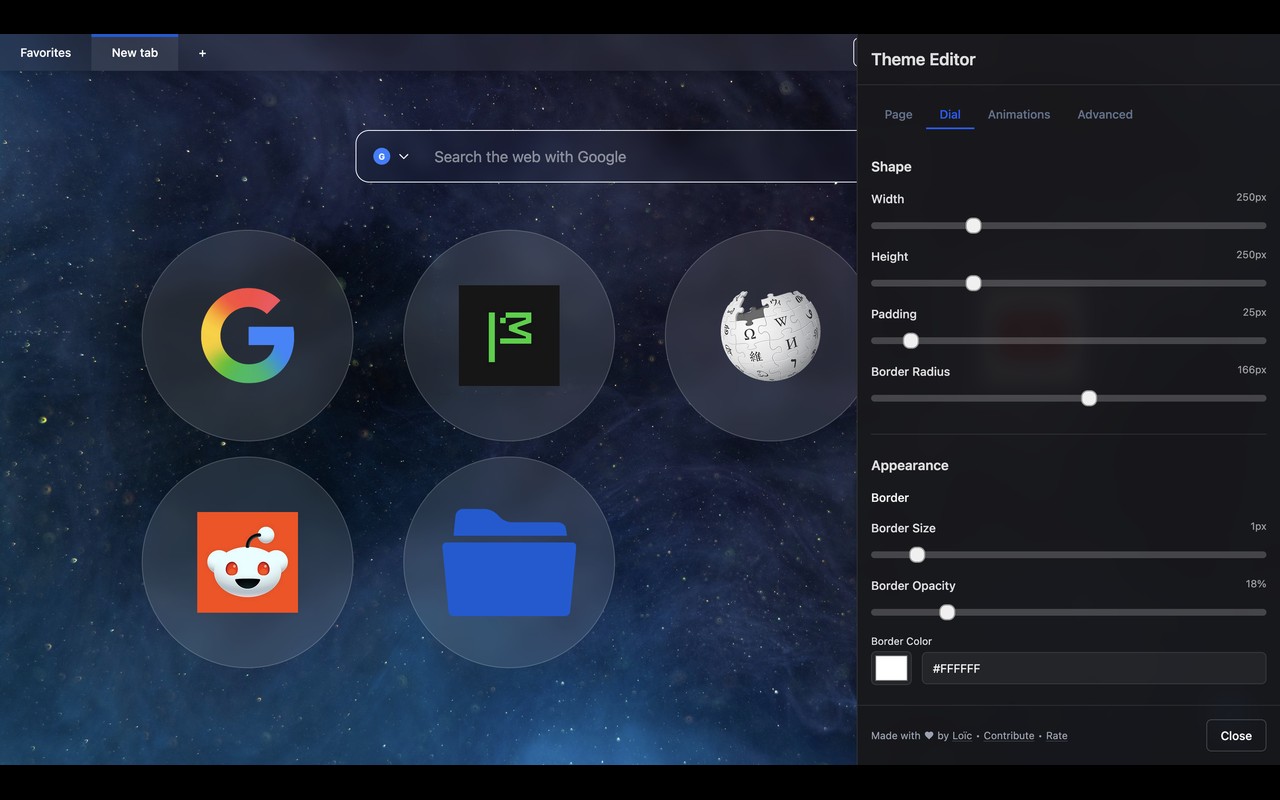The image size is (1280, 800).
Task: Click the Google search engine icon
Action: [x=381, y=156]
